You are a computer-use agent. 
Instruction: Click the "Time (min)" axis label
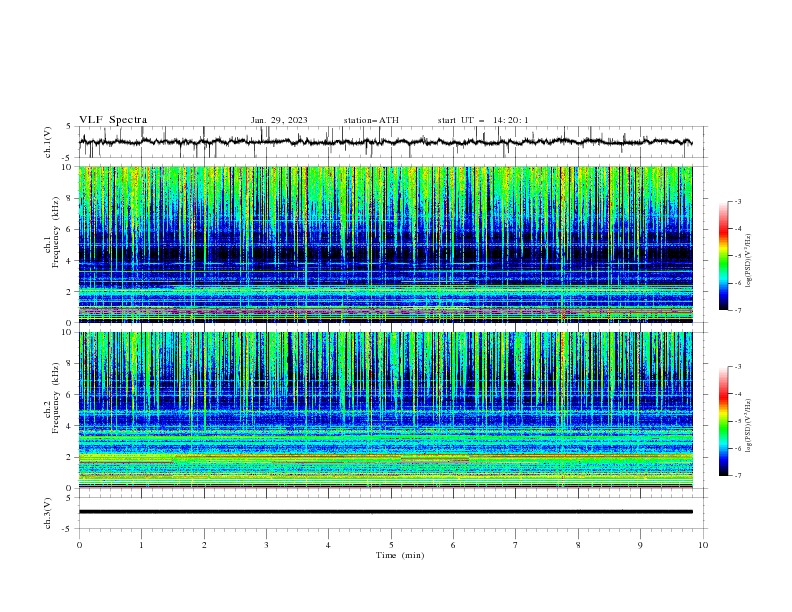click(x=400, y=555)
